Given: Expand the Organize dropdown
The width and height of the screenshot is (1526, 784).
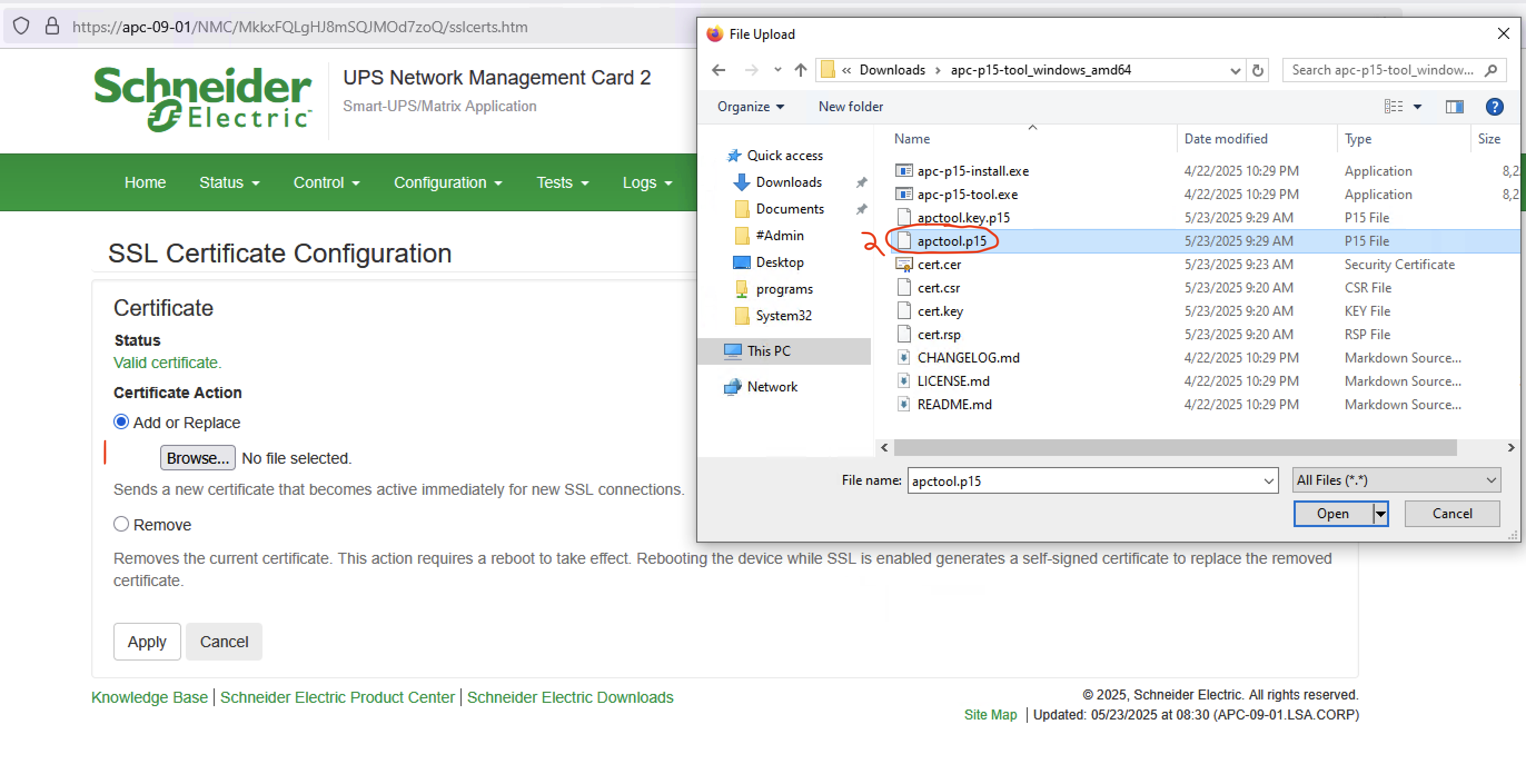Looking at the screenshot, I should (751, 107).
